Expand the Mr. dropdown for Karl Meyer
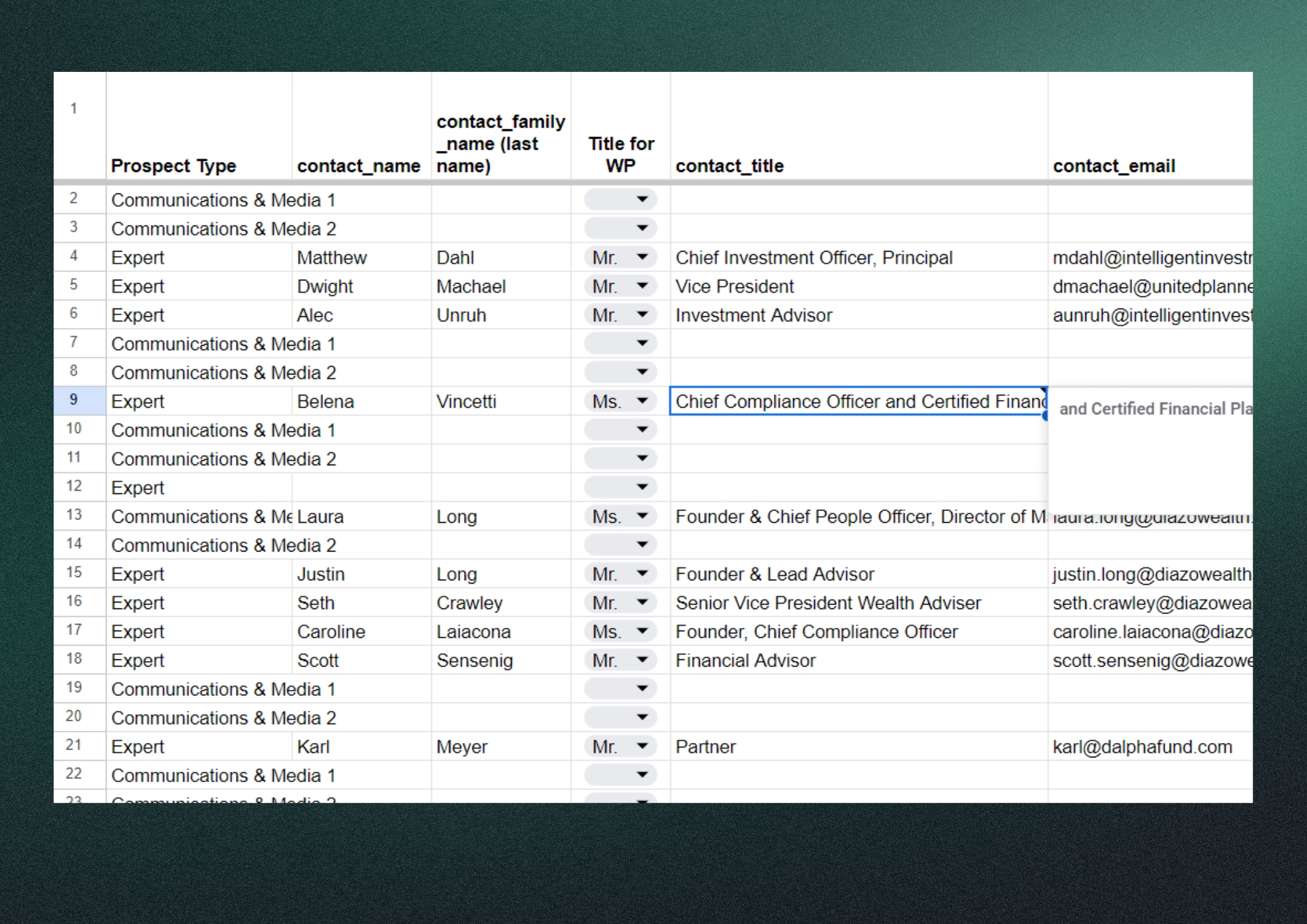 pyautogui.click(x=642, y=746)
